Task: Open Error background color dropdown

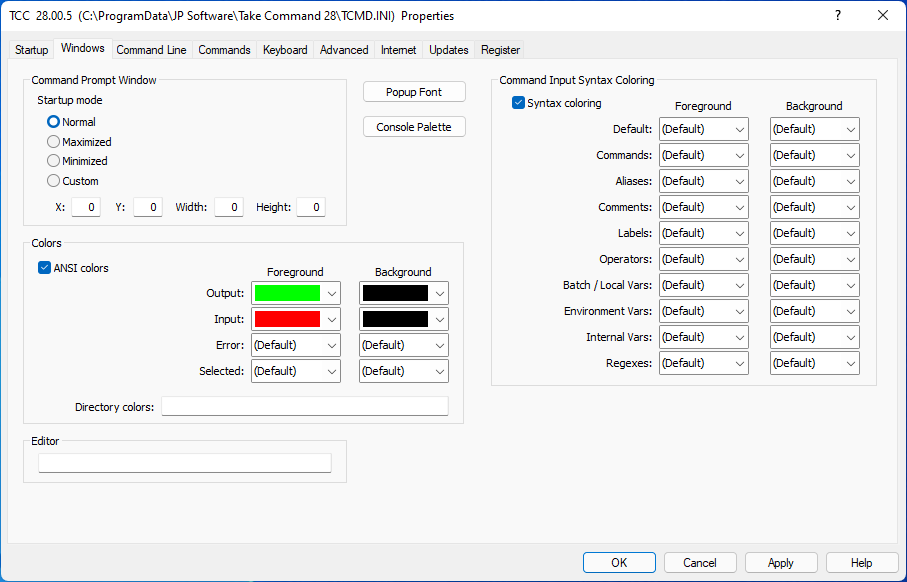Action: tap(404, 345)
